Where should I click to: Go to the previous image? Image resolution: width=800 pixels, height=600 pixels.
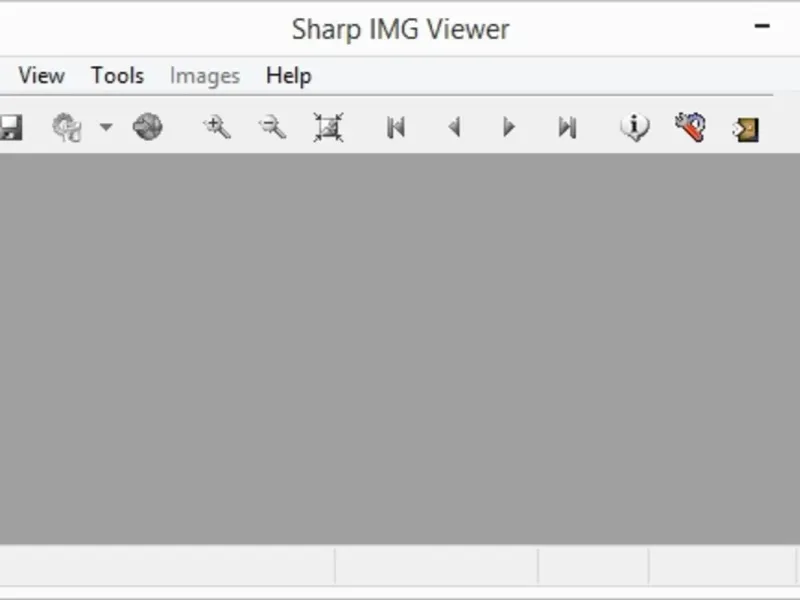pyautogui.click(x=454, y=127)
